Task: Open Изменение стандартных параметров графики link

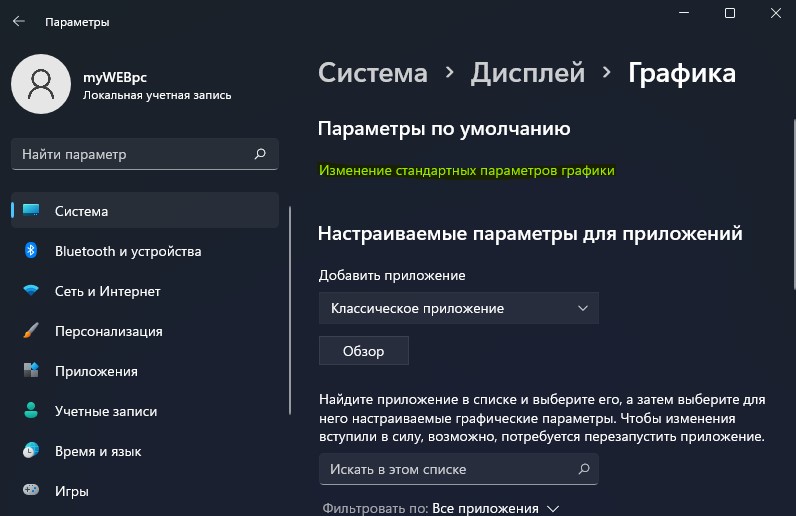Action: 467,170
